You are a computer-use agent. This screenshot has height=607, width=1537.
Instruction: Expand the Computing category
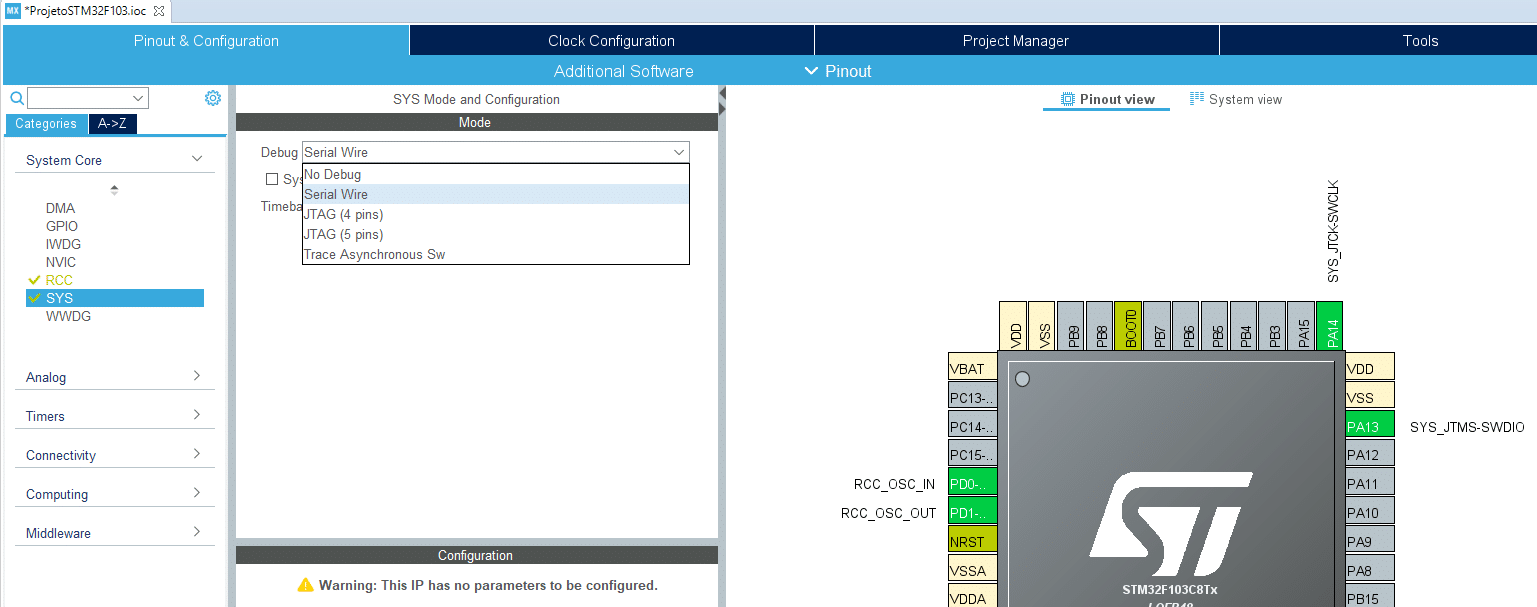pyautogui.click(x=197, y=493)
